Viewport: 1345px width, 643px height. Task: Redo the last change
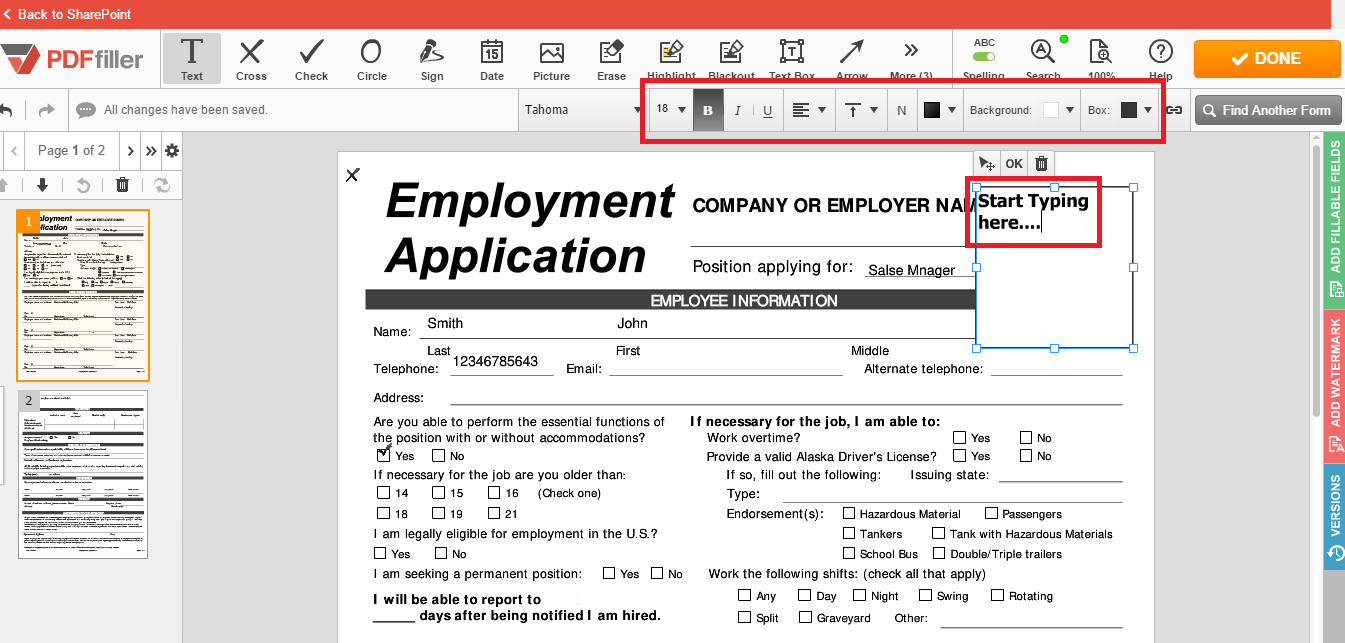pyautogui.click(x=46, y=110)
